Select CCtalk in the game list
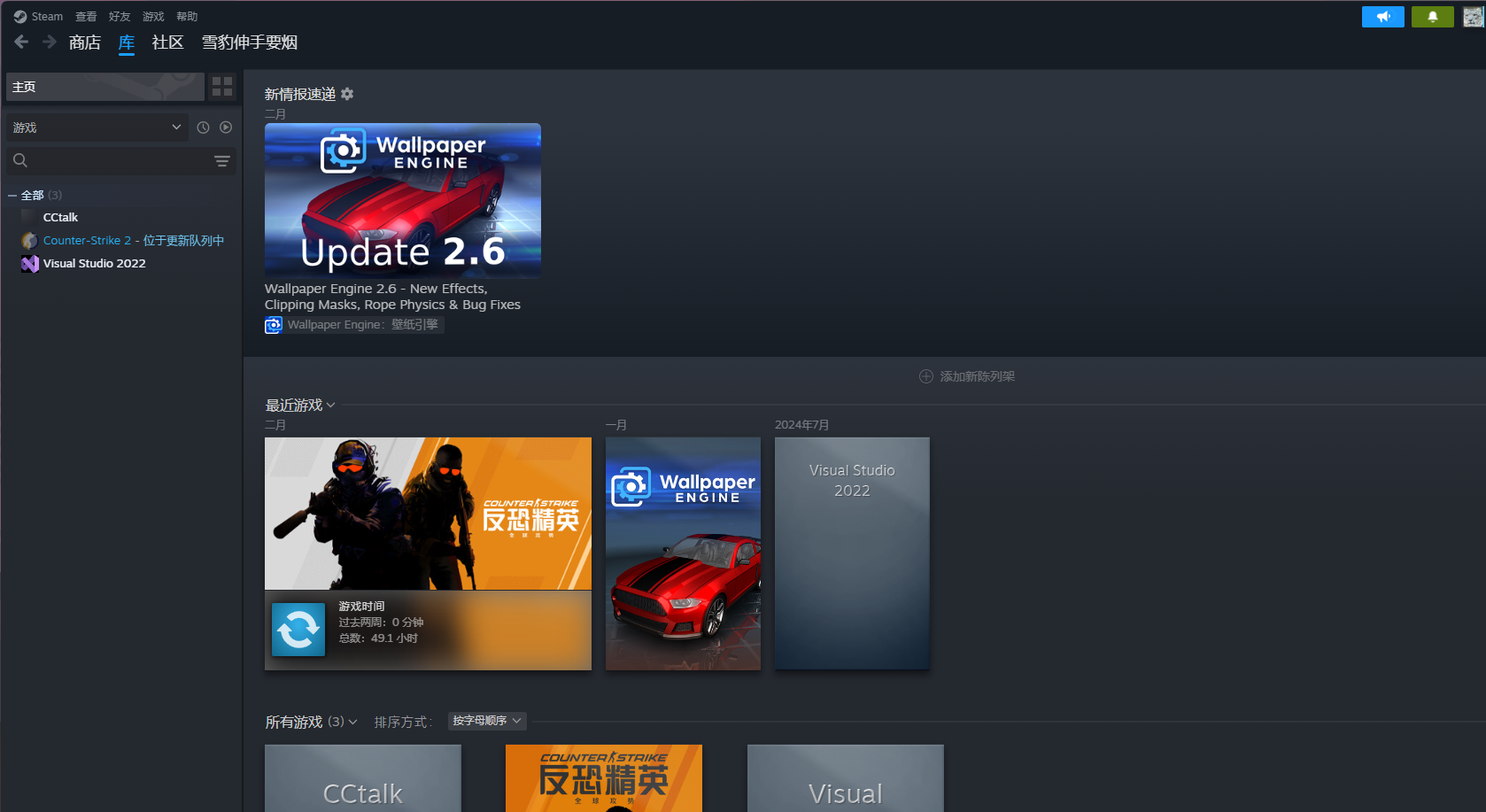Image resolution: width=1486 pixels, height=812 pixels. (x=60, y=217)
